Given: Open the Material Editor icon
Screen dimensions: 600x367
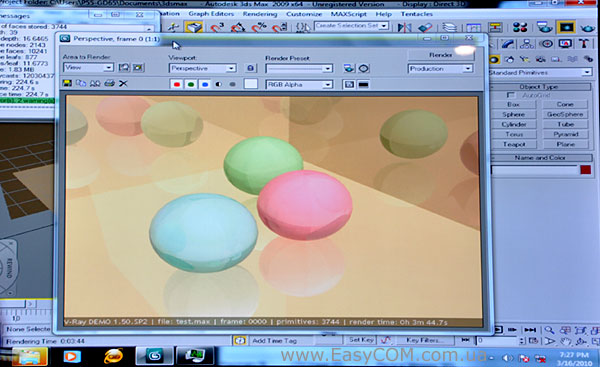Looking at the screenshot, I should click(520, 27).
